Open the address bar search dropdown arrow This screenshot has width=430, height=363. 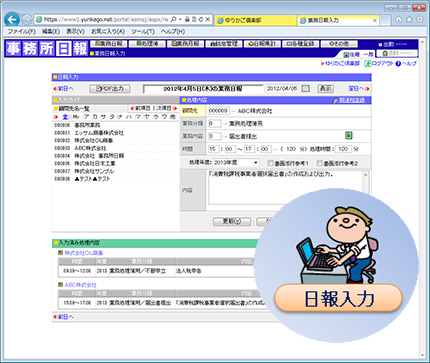coord(180,20)
